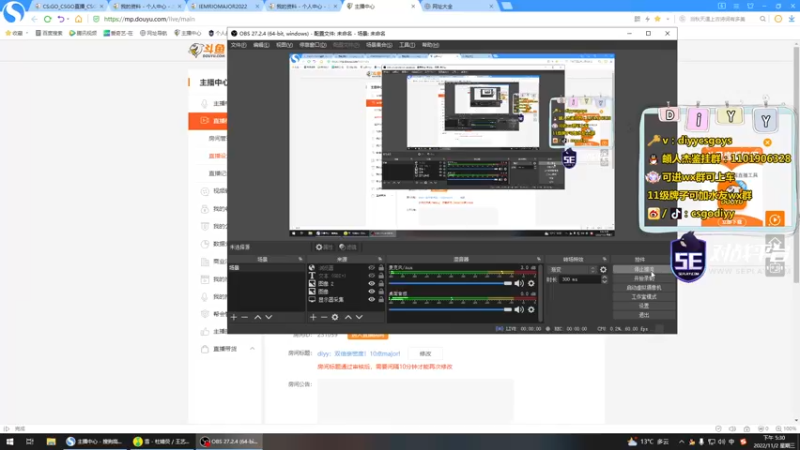800x450 pixels.
Task: Open OBS 编辑 menu
Action: 261,45
